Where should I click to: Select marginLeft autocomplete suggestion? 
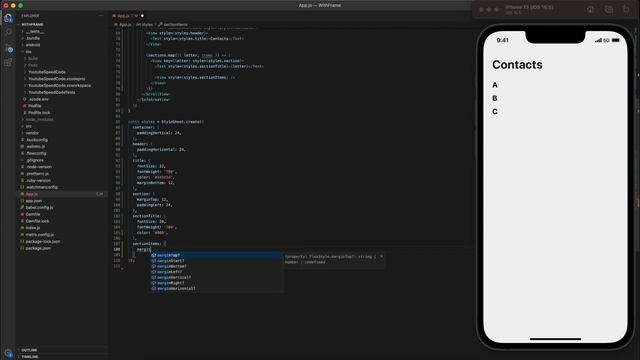point(216,272)
